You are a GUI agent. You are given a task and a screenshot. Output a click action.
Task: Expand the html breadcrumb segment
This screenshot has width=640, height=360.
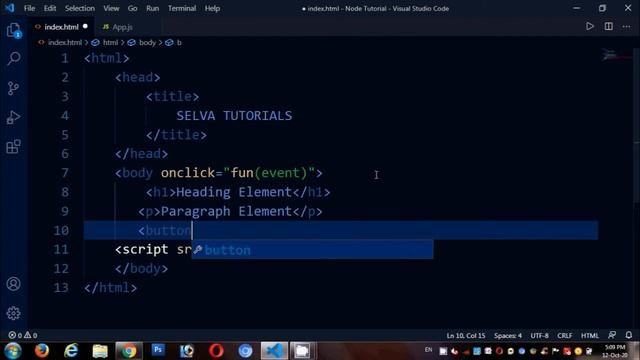click(x=110, y=42)
